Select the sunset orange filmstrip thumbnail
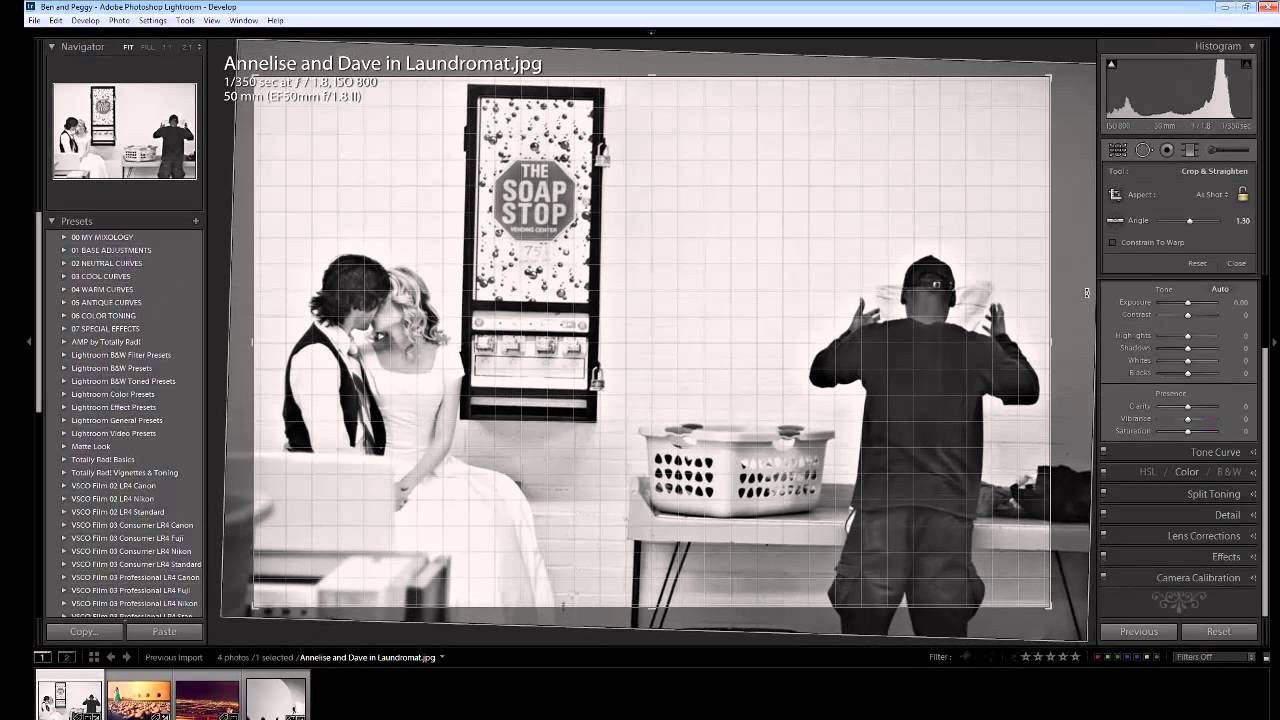The height and width of the screenshot is (720, 1280). (138, 699)
